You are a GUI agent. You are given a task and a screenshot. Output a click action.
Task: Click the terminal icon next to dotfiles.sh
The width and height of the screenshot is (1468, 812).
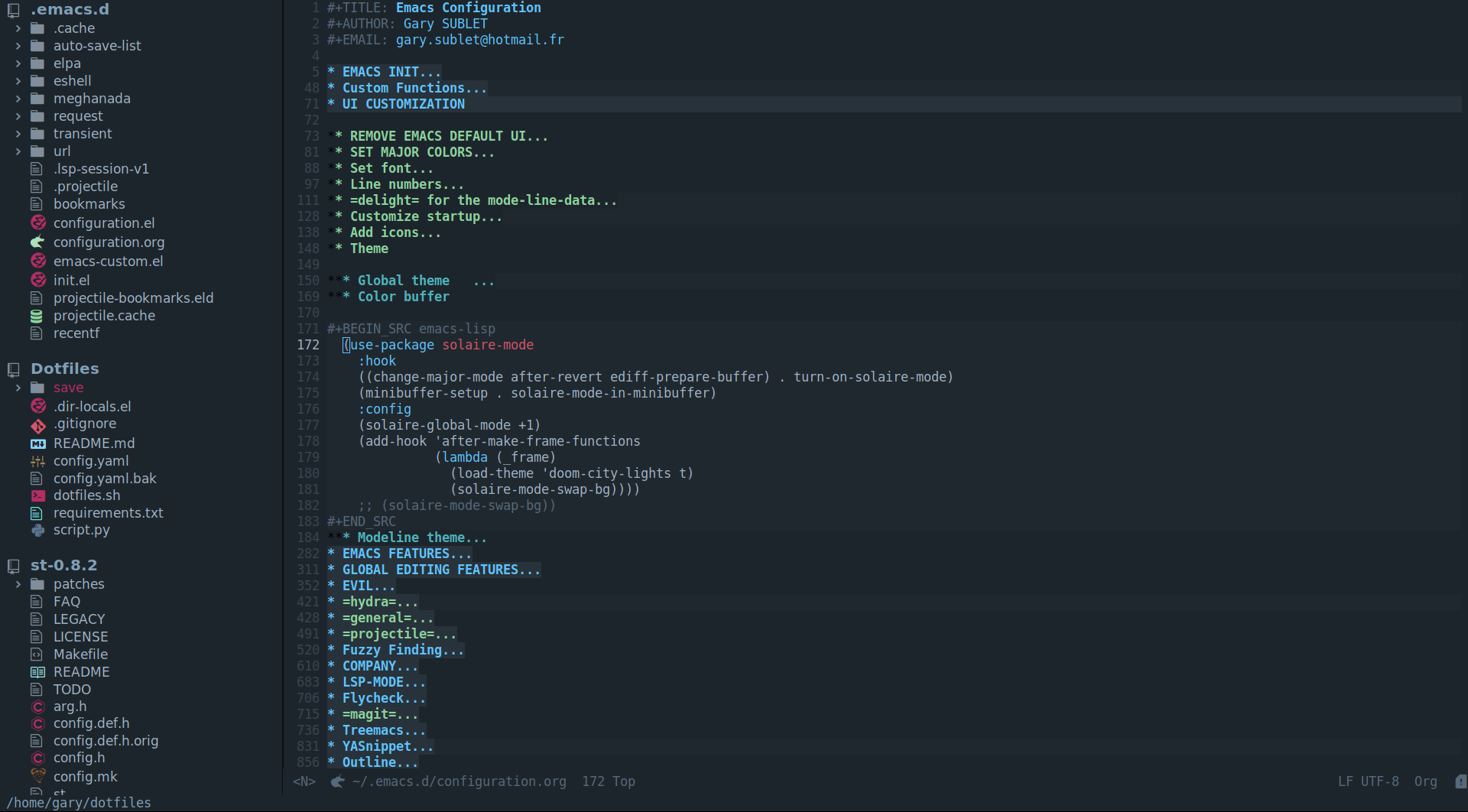click(38, 495)
